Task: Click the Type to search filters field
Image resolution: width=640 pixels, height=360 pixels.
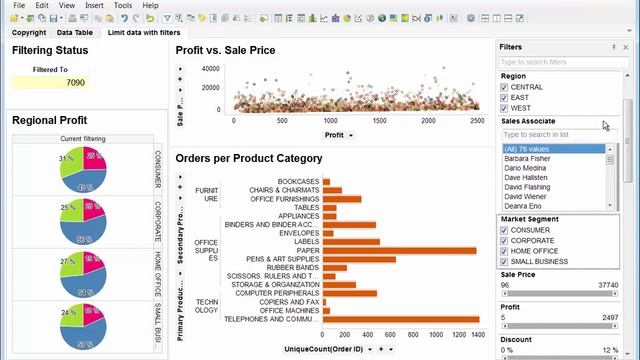Action: point(564,62)
